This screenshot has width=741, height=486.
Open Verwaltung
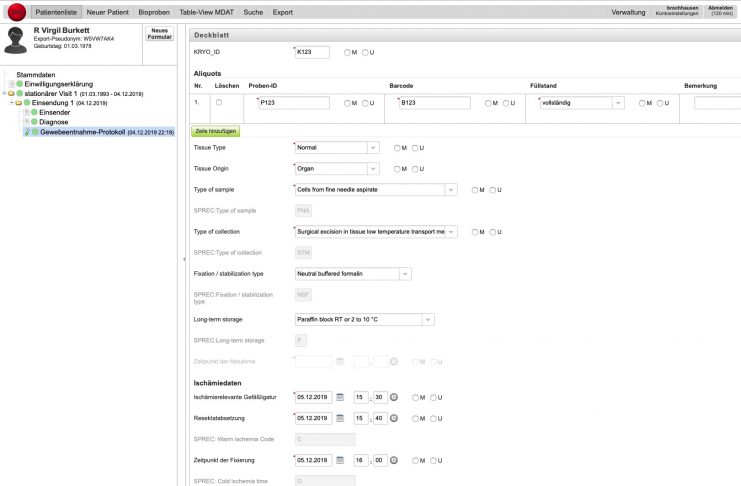coord(628,12)
